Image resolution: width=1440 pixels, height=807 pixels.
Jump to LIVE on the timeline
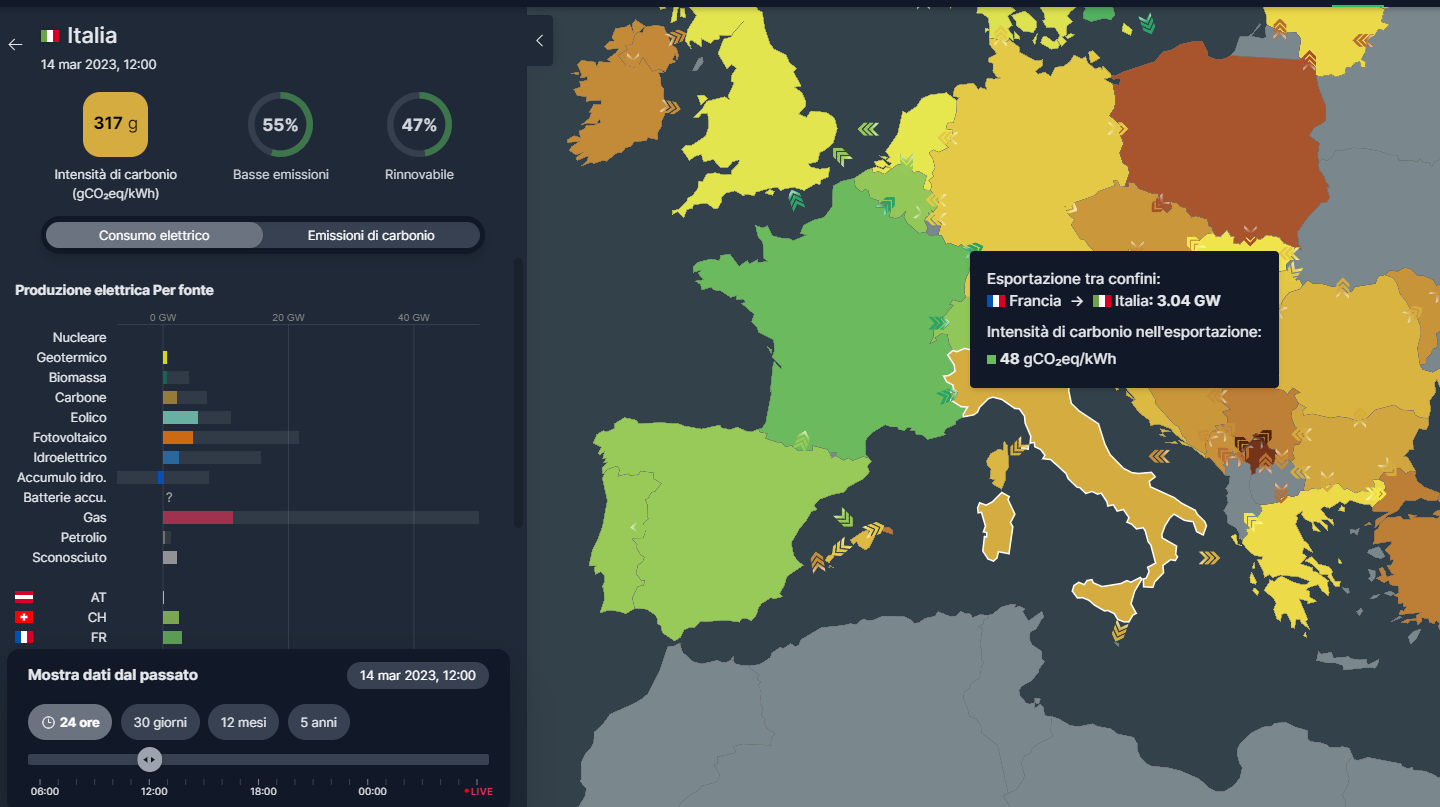pos(479,791)
